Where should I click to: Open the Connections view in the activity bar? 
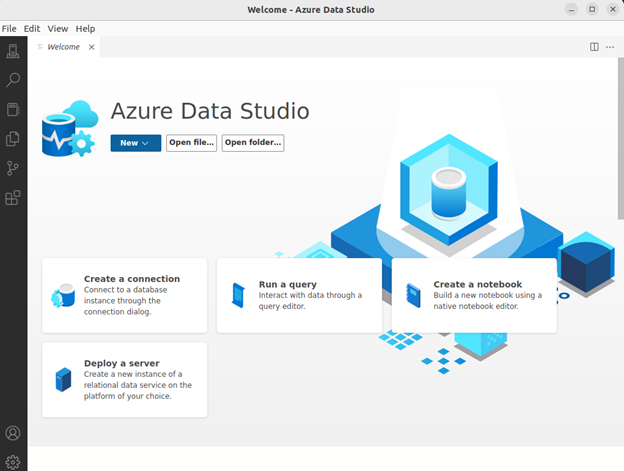coord(13,51)
